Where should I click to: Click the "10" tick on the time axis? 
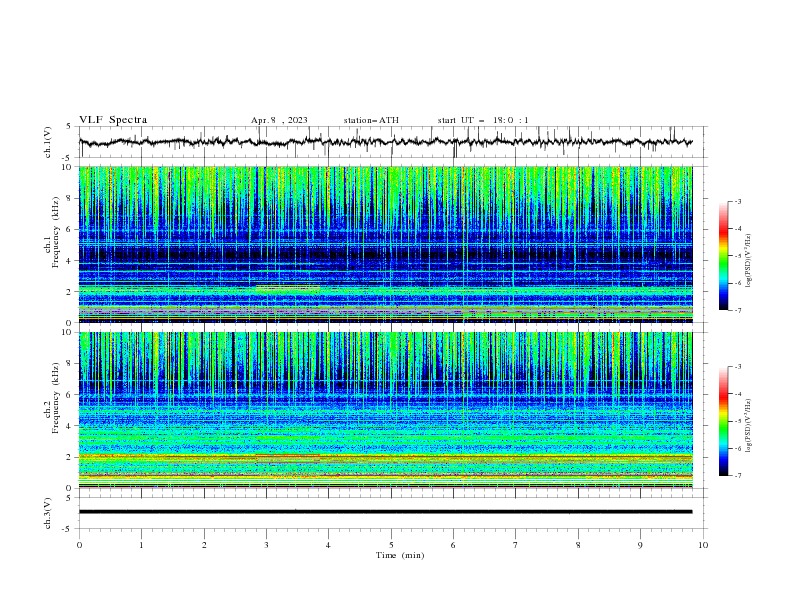[x=703, y=545]
